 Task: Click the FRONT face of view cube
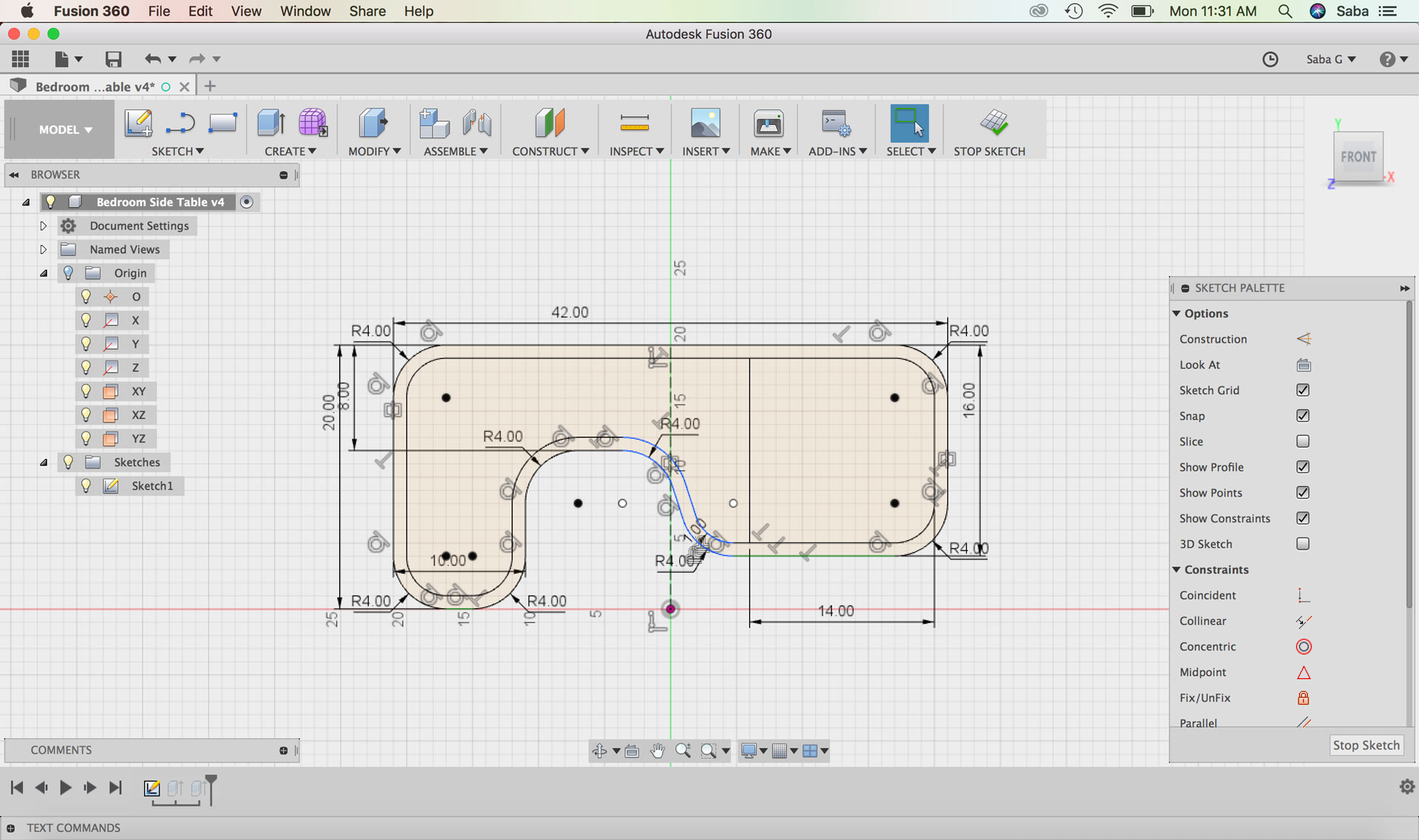coord(1358,157)
